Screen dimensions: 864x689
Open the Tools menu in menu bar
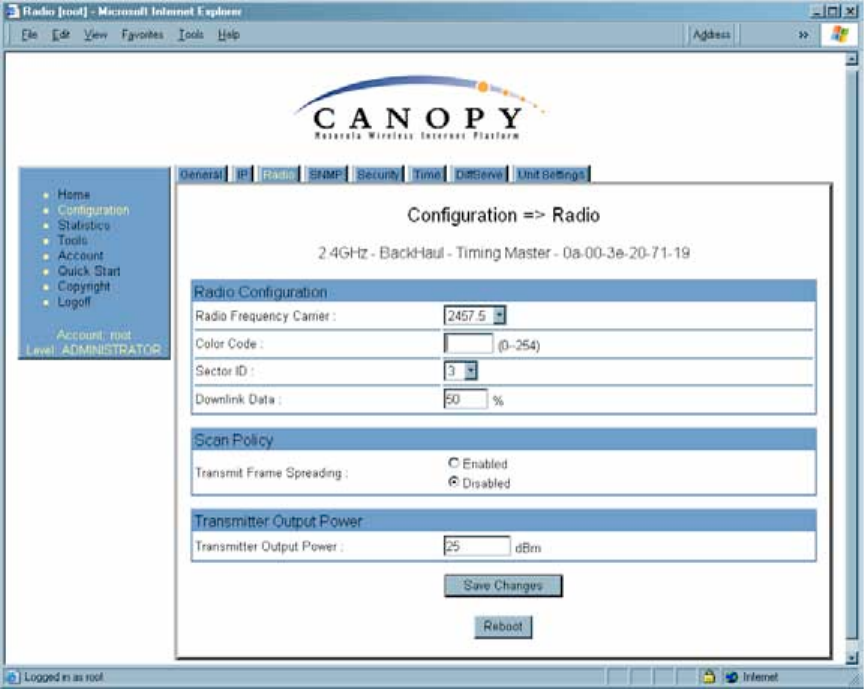(x=191, y=35)
